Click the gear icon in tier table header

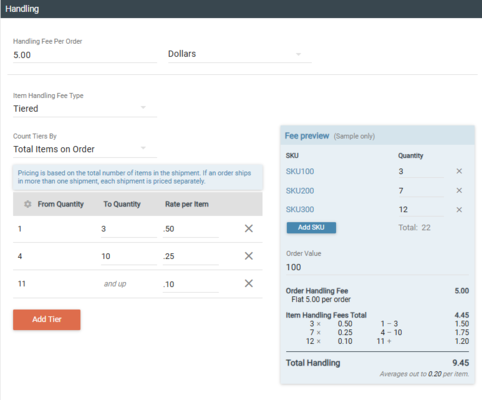(28, 204)
